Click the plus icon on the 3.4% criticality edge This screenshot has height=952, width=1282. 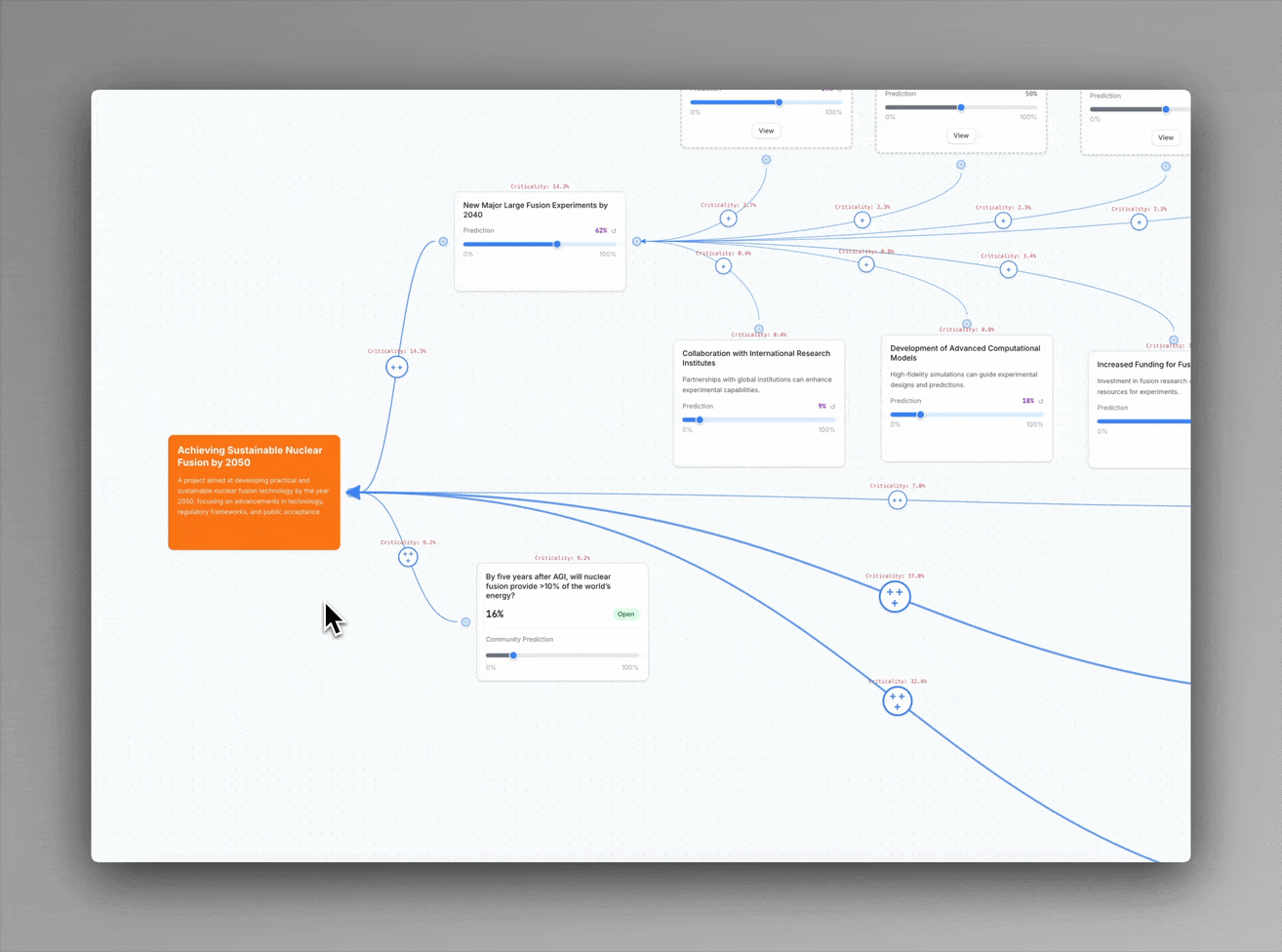(x=1008, y=269)
